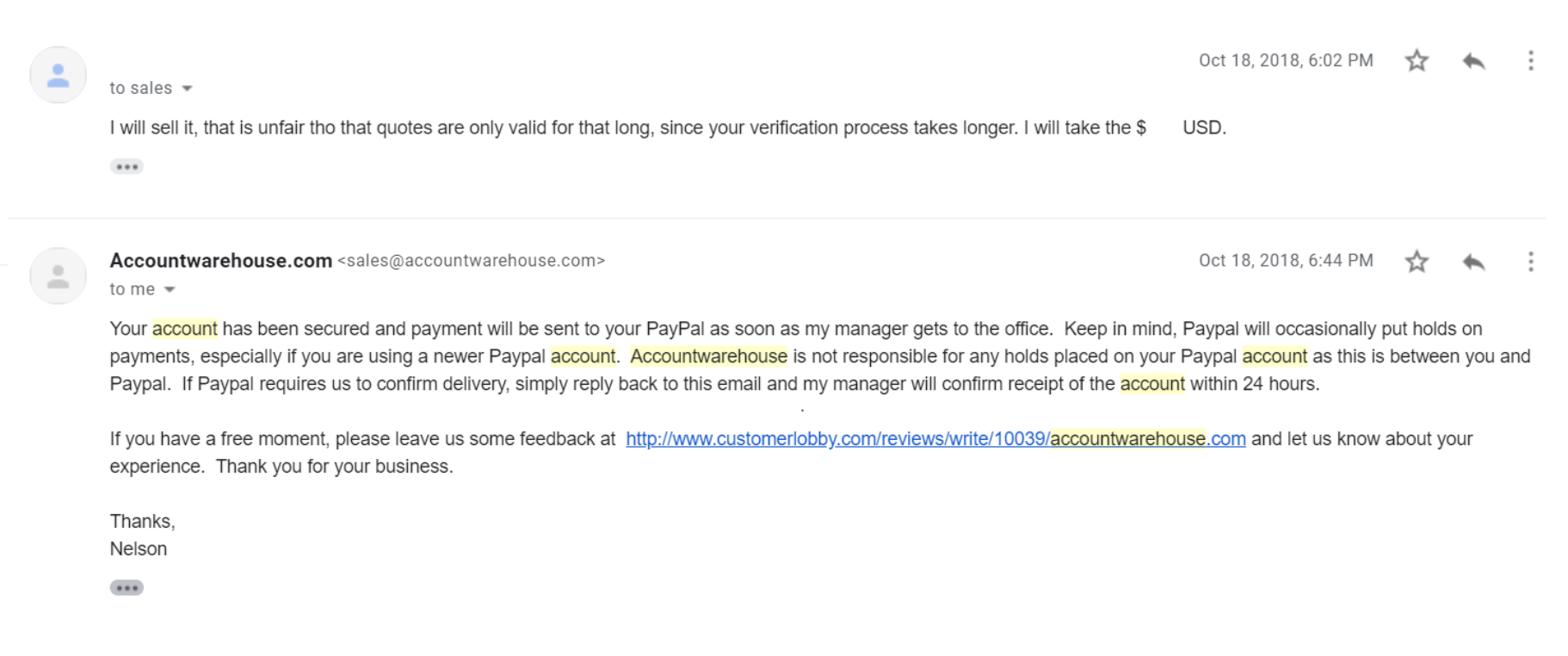This screenshot has height=656, width=1568.
Task: Click the sales@accountwarehouse.com address
Action: click(472, 261)
